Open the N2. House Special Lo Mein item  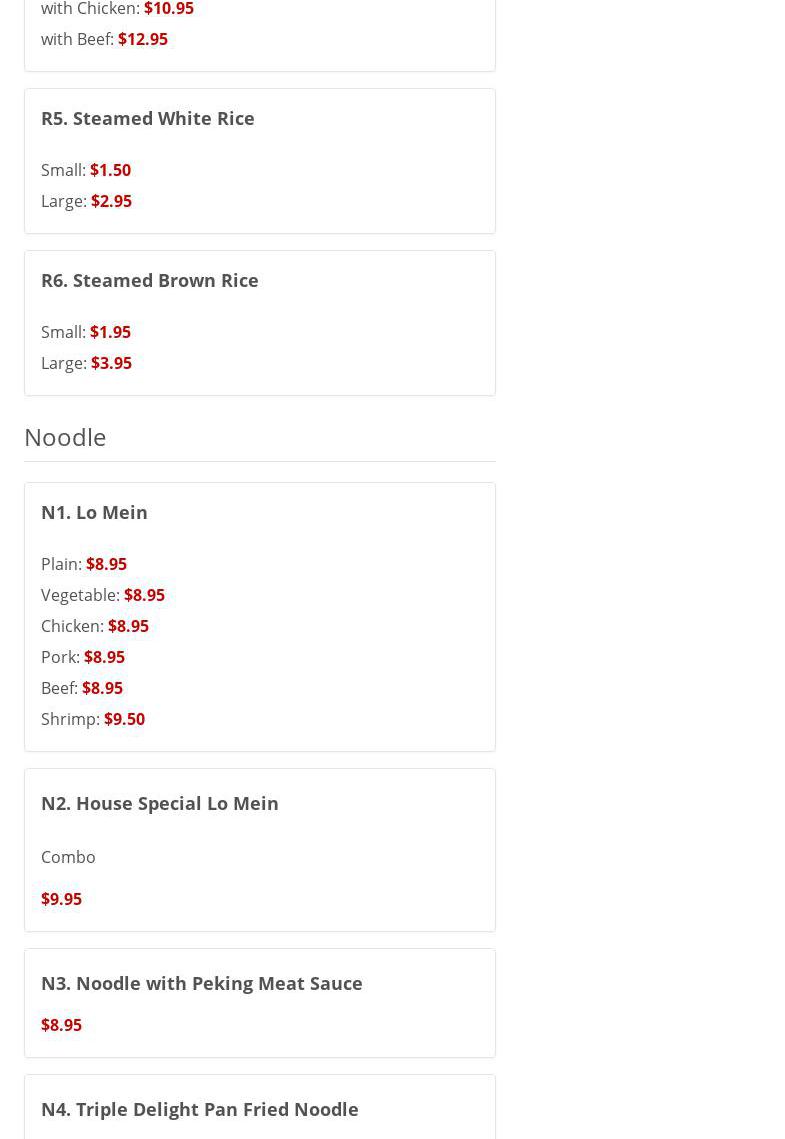[x=160, y=803]
